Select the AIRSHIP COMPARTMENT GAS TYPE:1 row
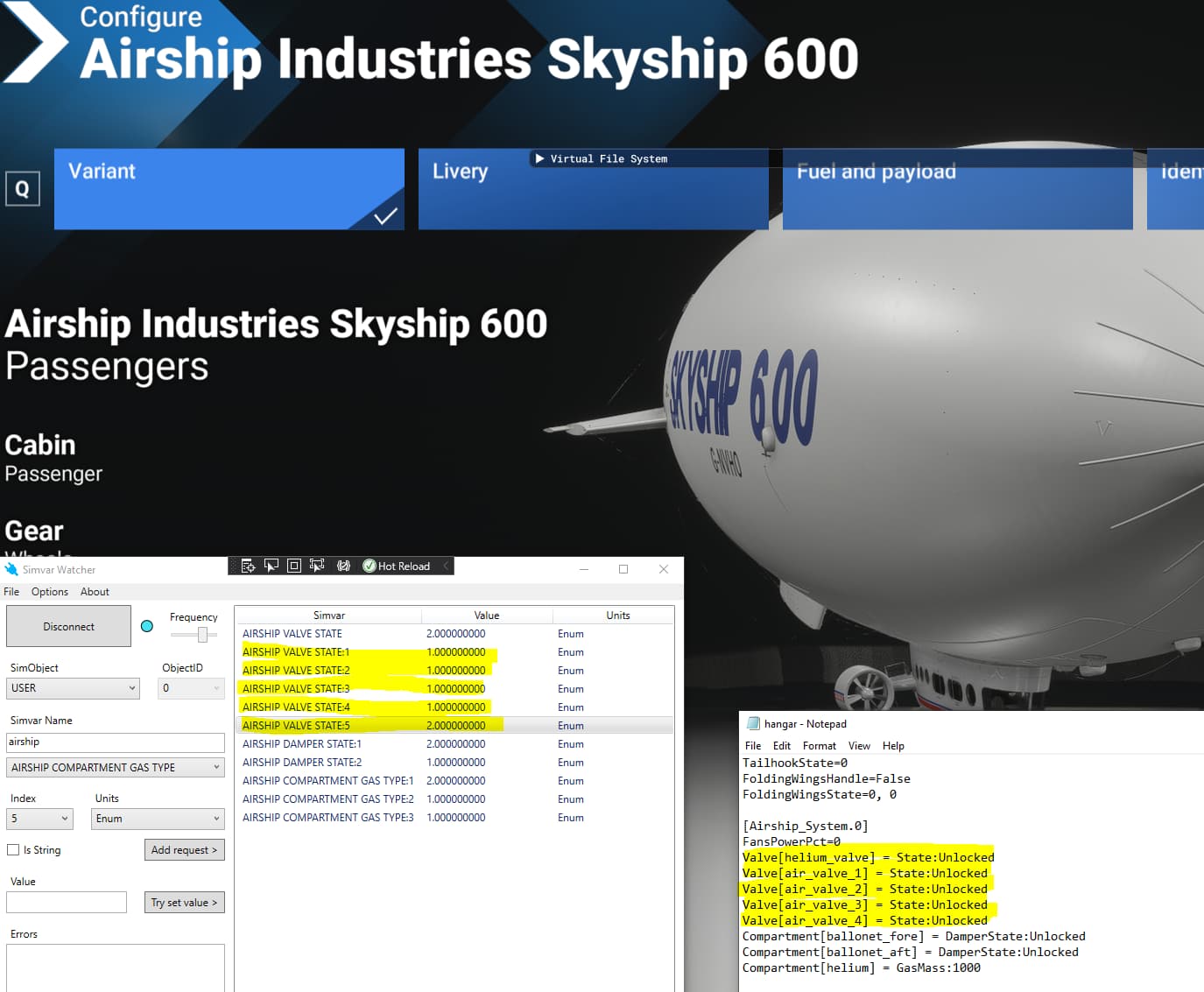Screen dimensions: 1204x992 pos(454,781)
